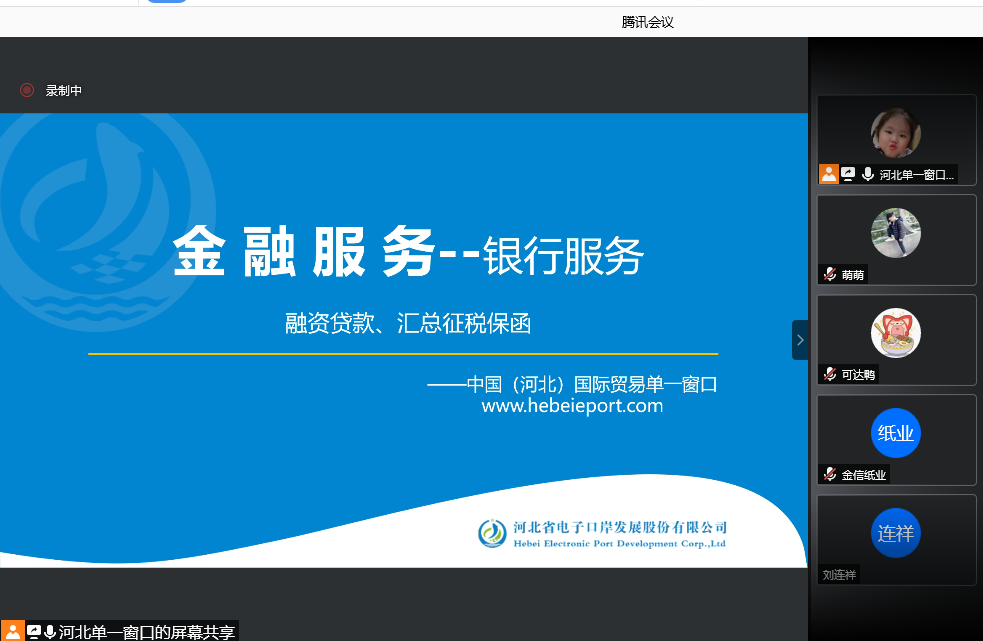Click the red recording indicator icon
Screen dimensions: 983x641
(x=27, y=90)
